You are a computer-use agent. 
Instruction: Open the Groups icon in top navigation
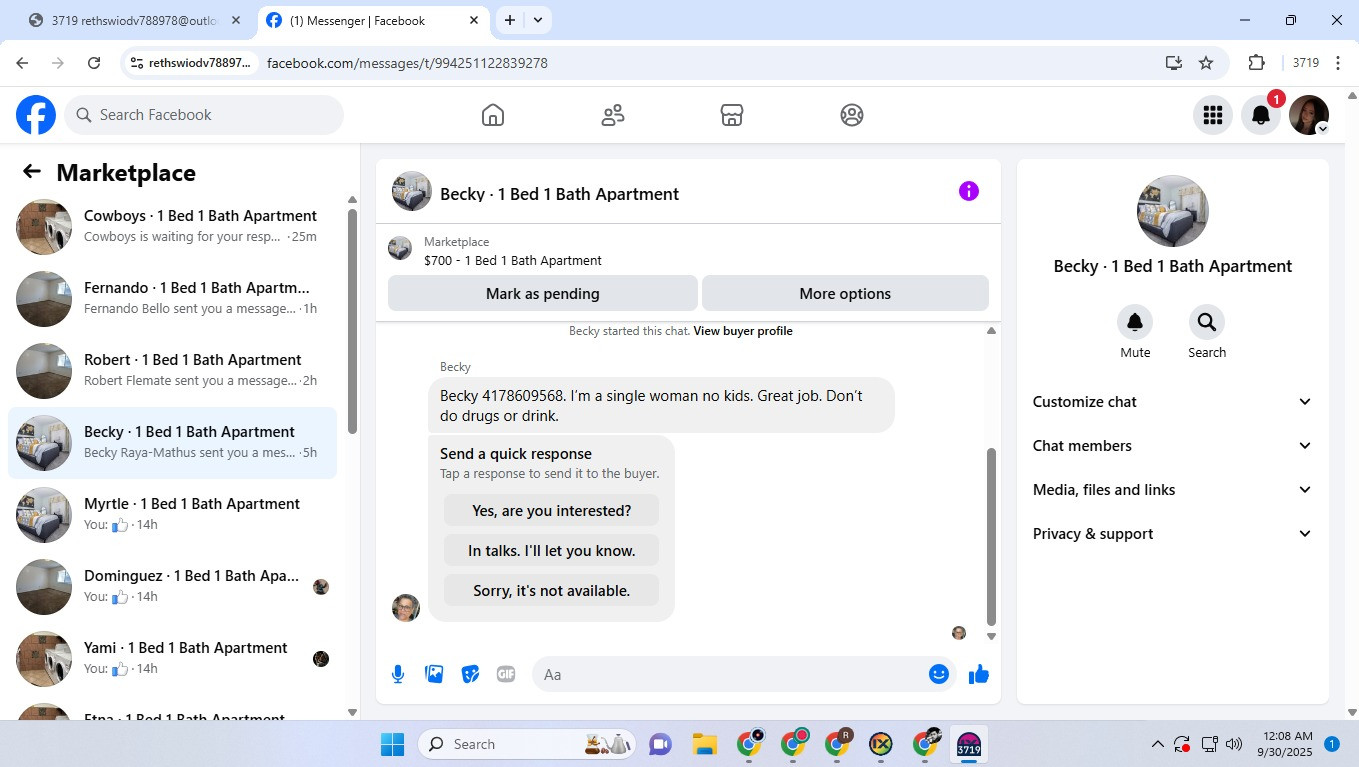(x=852, y=115)
